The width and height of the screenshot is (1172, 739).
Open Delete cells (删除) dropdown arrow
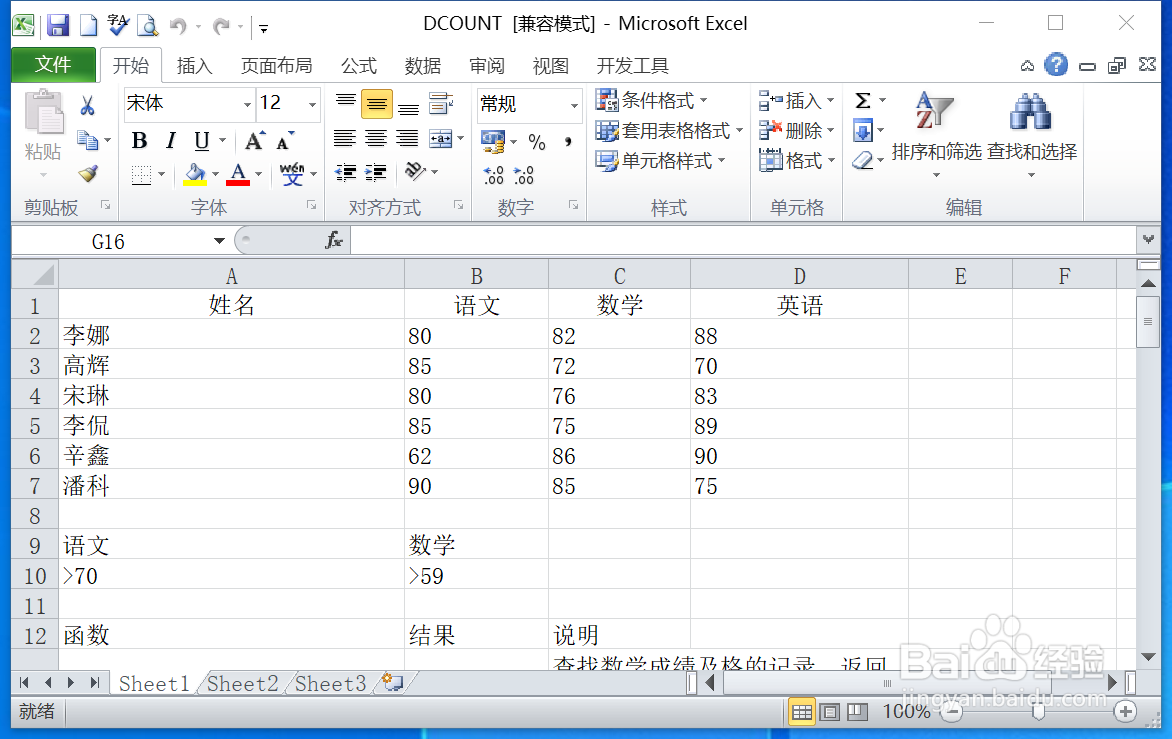tap(830, 131)
